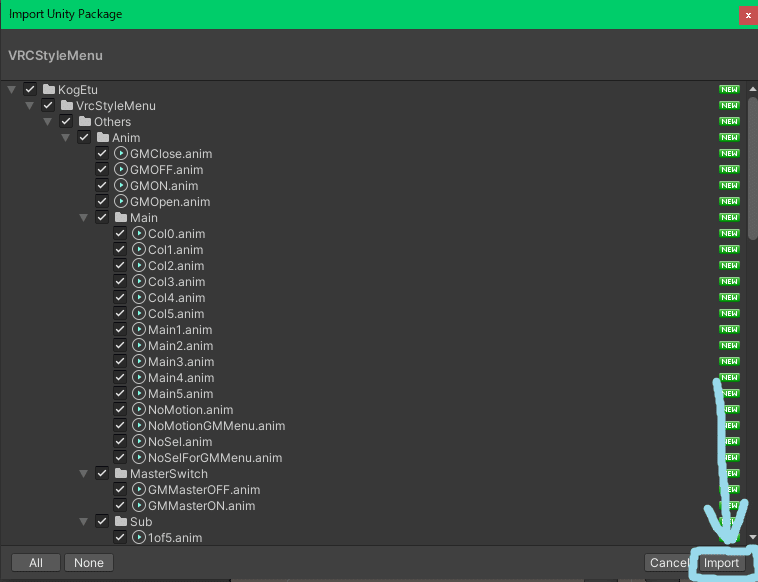Uncheck the VrcStyleMenu folder checkbox
The width and height of the screenshot is (758, 582).
point(48,105)
